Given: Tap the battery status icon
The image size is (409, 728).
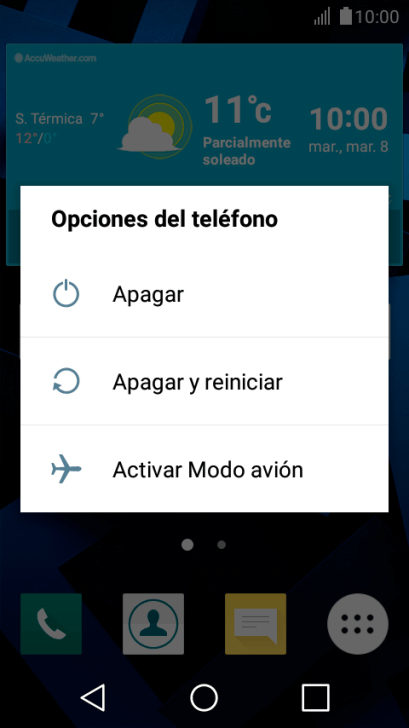Looking at the screenshot, I should pyautogui.click(x=345, y=16).
